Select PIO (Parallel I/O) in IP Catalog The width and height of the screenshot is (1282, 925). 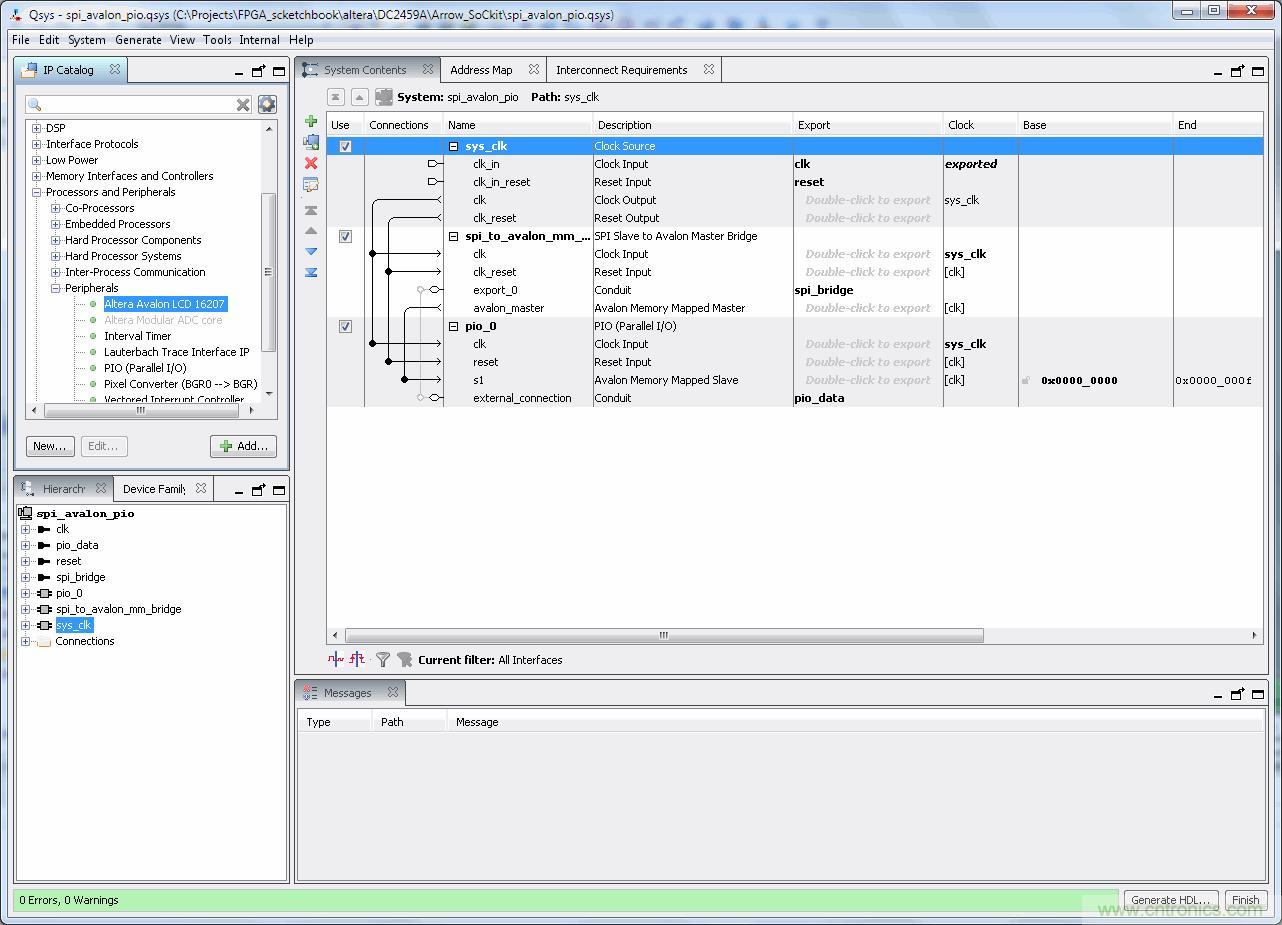[x=145, y=368]
